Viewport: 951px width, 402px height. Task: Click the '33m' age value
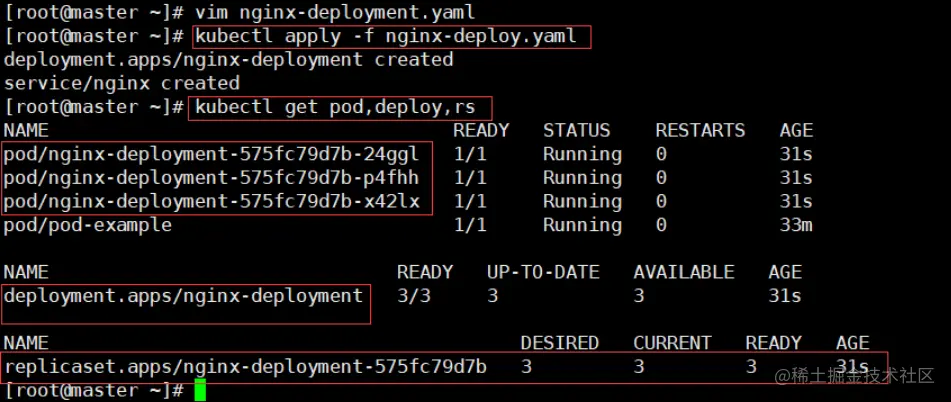coord(796,226)
